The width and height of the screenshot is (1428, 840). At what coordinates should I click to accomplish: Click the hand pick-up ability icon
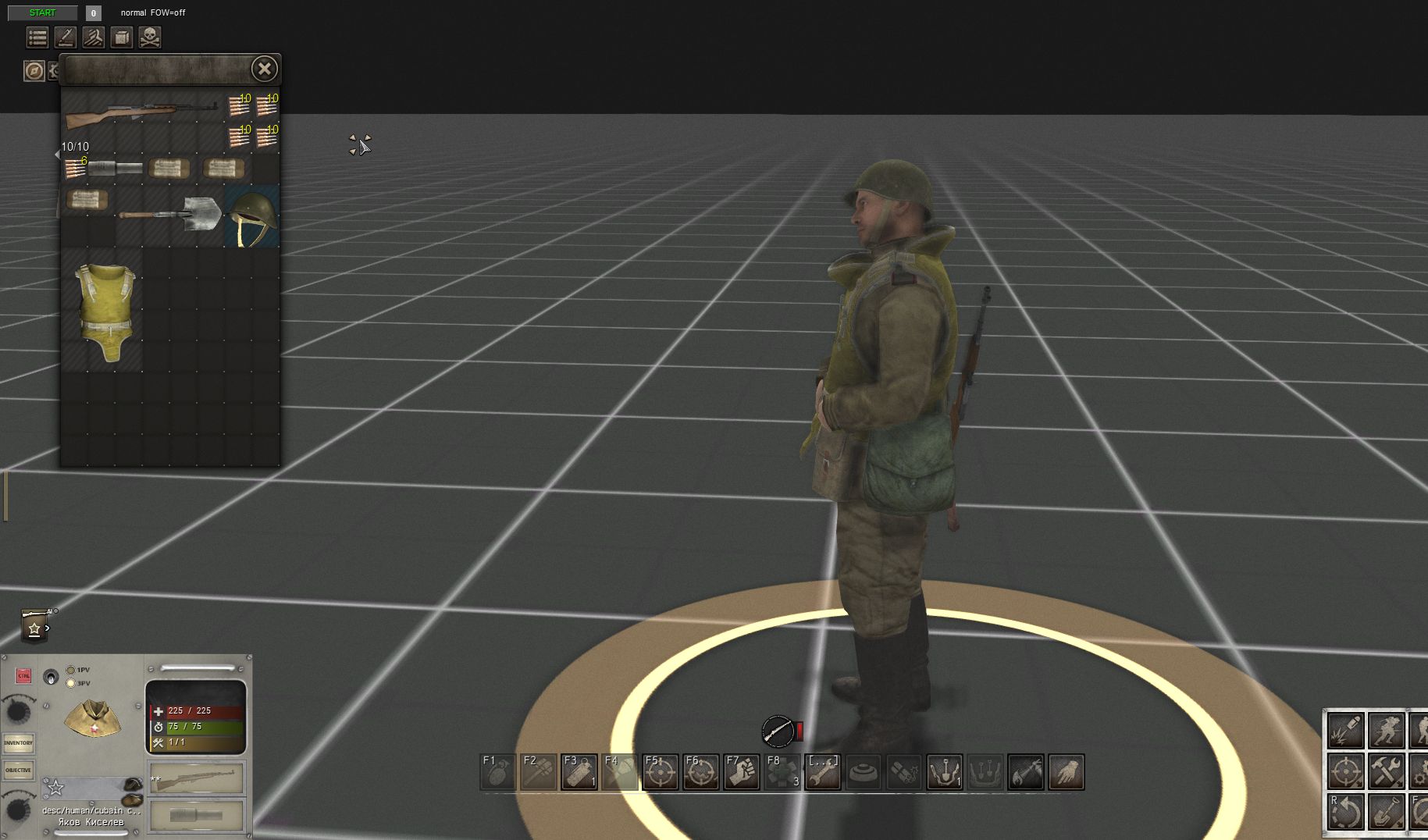click(1067, 772)
